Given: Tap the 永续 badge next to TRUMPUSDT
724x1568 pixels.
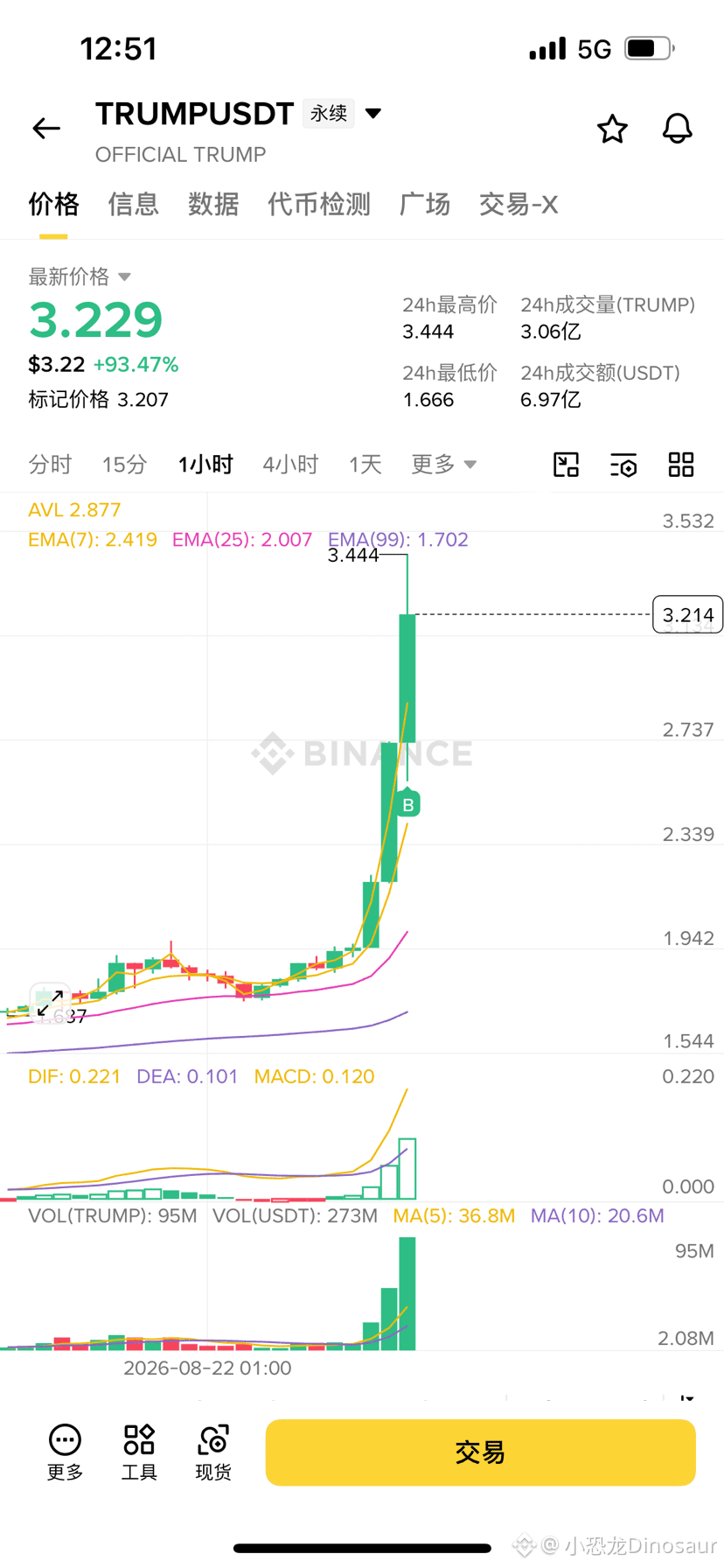Looking at the screenshot, I should coord(329,114).
